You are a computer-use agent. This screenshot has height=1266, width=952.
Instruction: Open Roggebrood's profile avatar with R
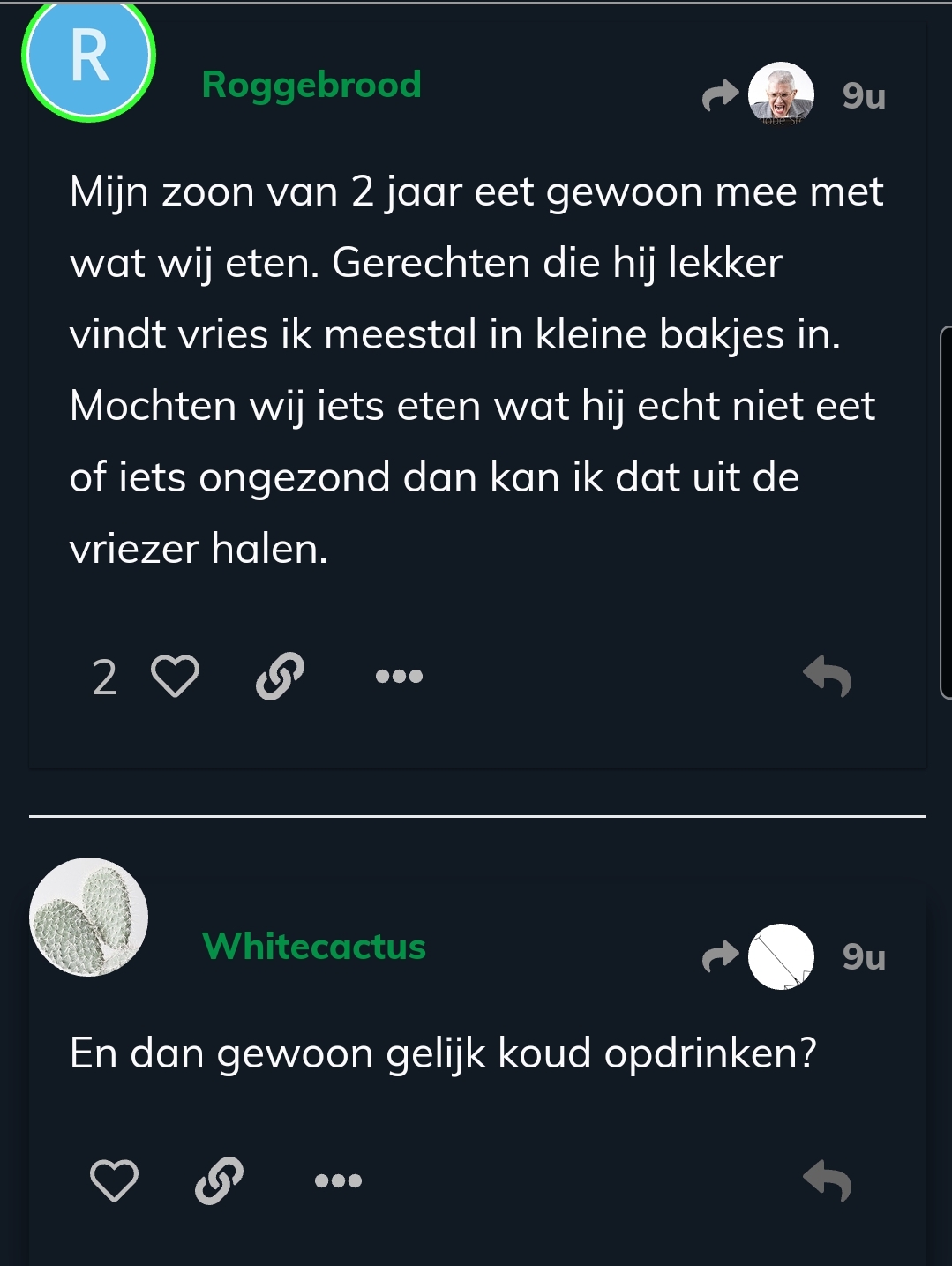tap(88, 56)
